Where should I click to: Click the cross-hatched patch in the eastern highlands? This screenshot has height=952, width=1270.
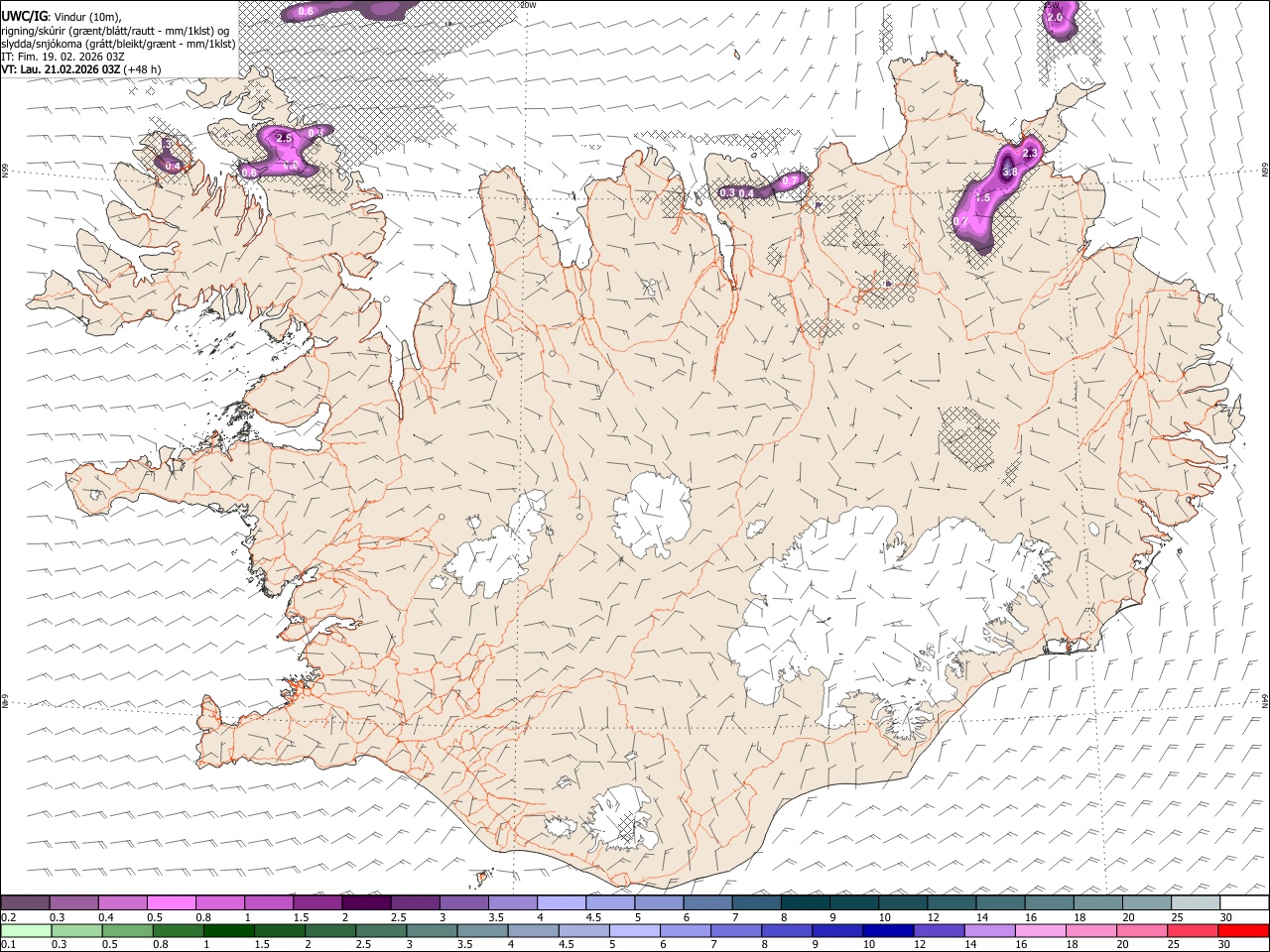click(969, 436)
